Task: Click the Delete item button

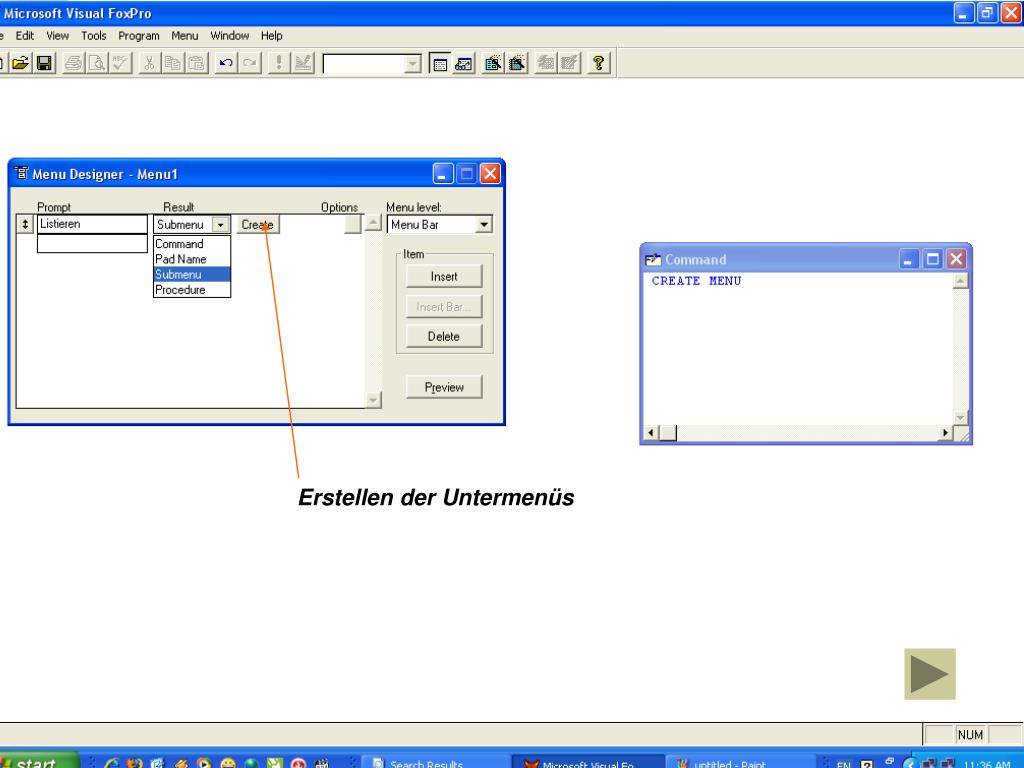Action: [444, 336]
